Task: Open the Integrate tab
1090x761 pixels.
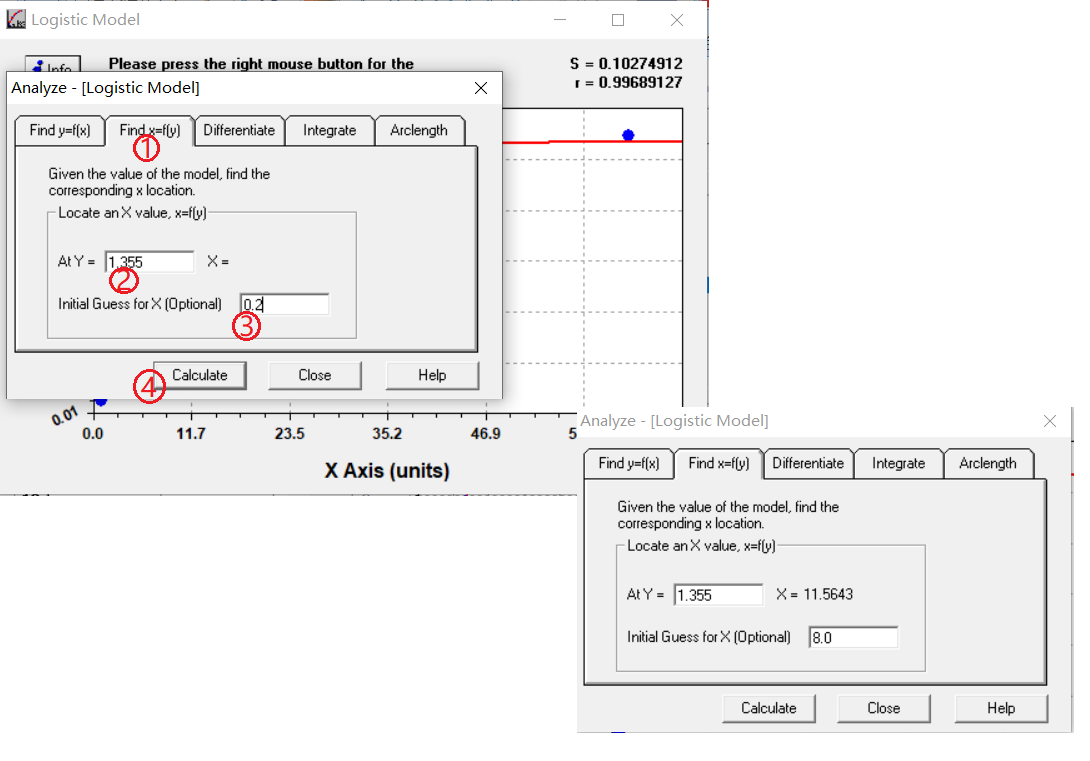Action: (330, 130)
